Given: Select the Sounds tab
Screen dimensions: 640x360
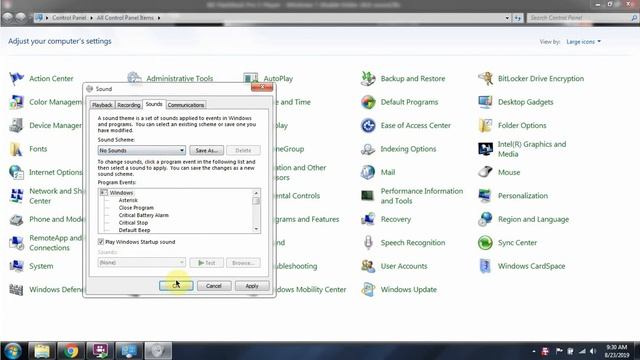Looking at the screenshot, I should click(154, 104).
